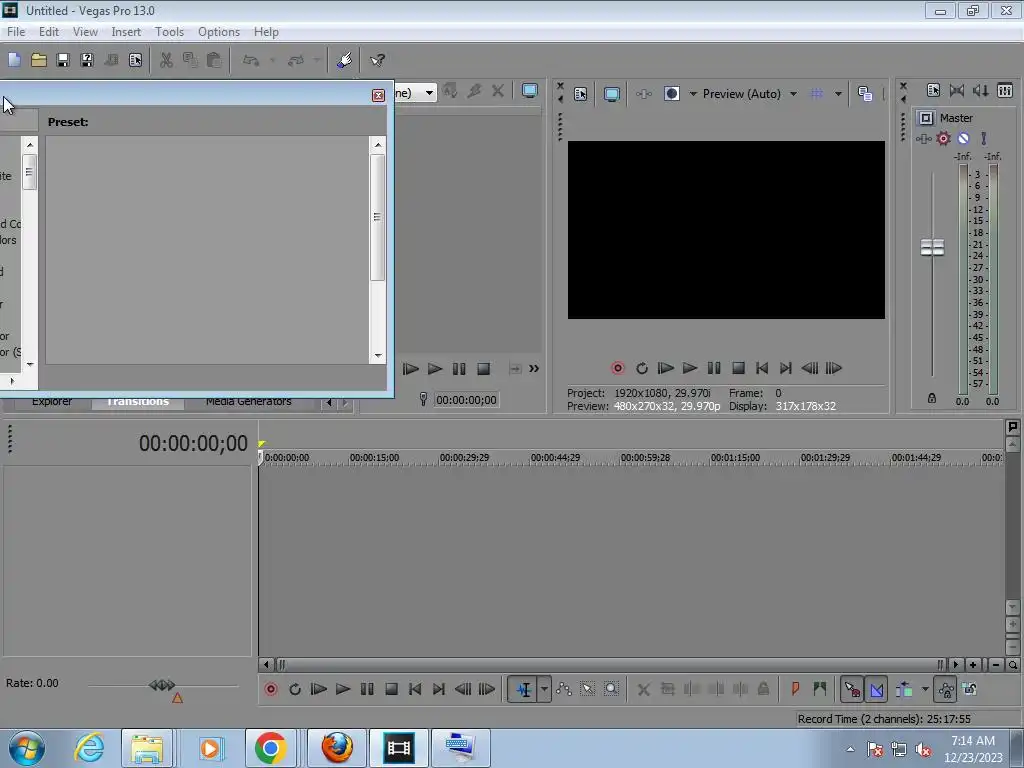Screen dimensions: 1024x768
Task: Open the Edit menu
Action: click(x=49, y=32)
